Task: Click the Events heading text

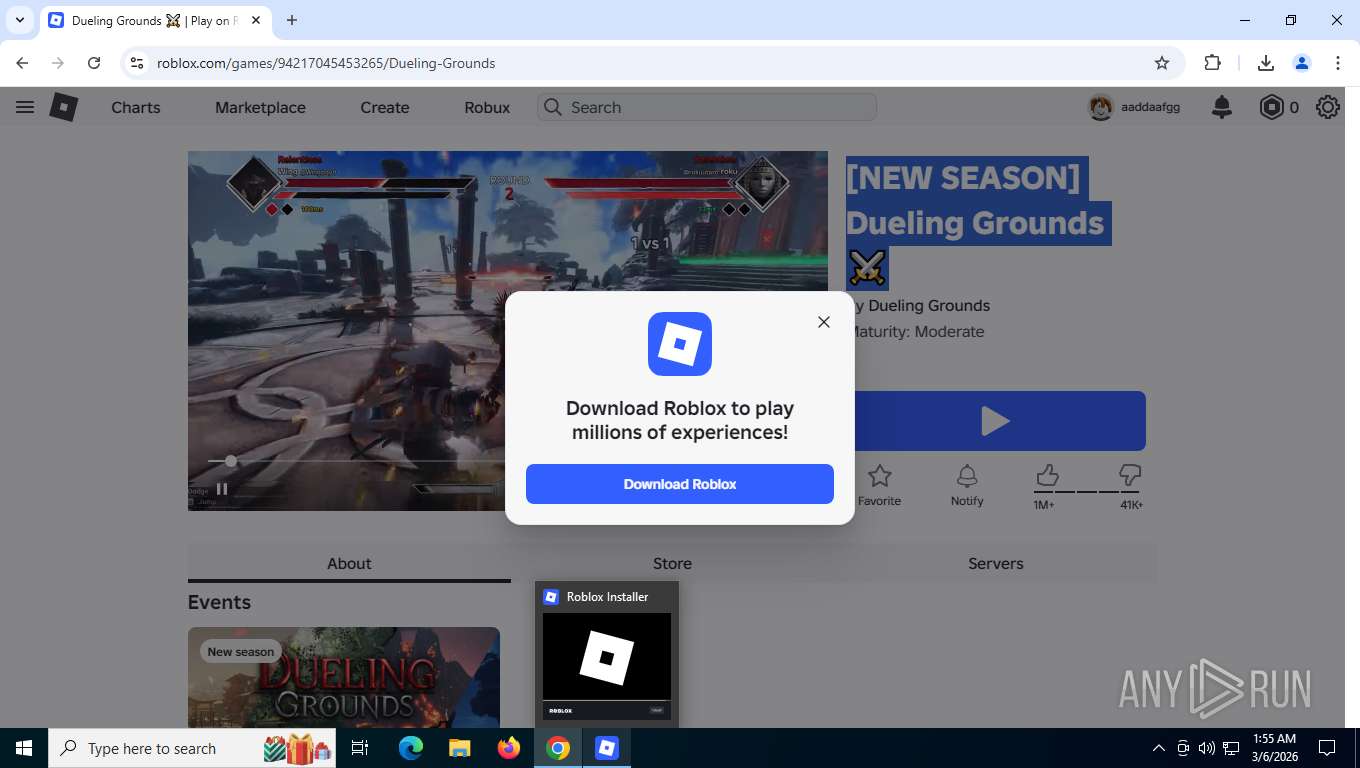Action: pos(219,602)
